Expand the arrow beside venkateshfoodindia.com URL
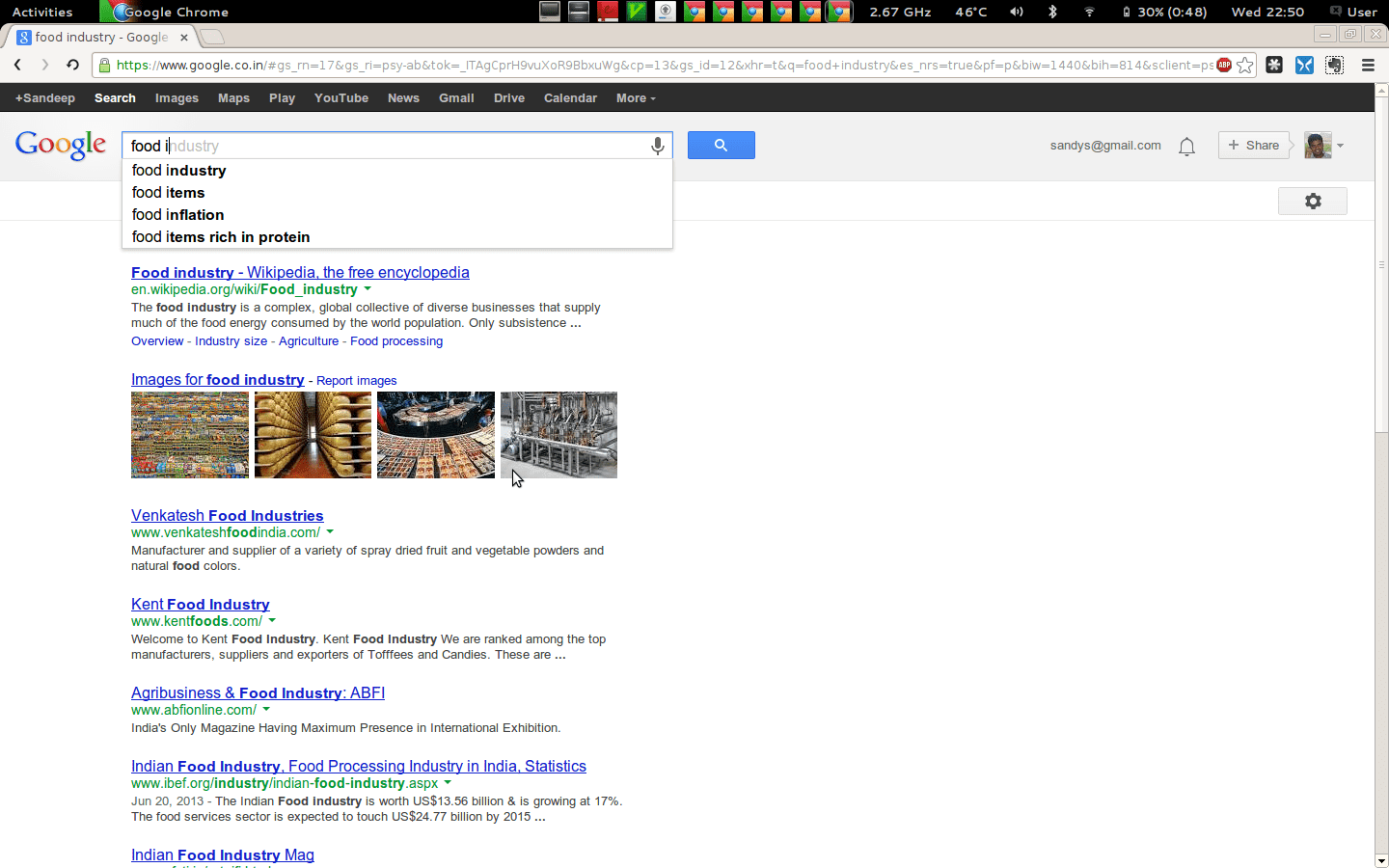1389x868 pixels. [330, 532]
